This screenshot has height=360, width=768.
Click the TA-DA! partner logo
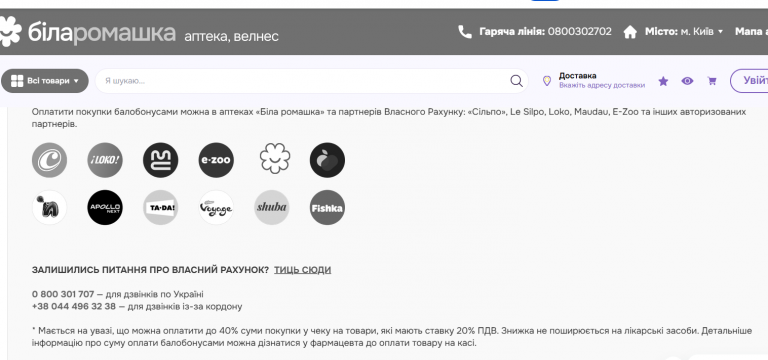[161, 208]
